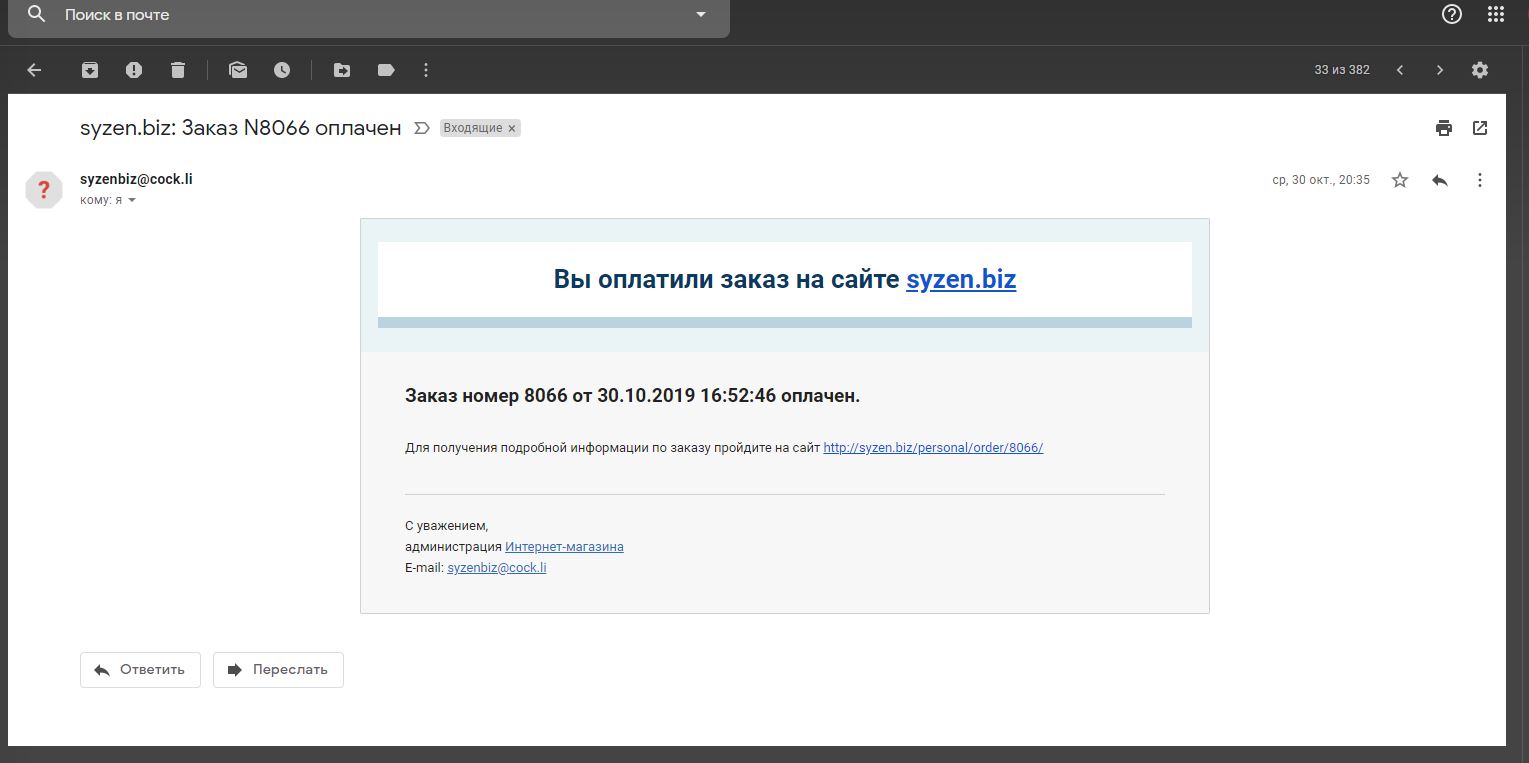The width and height of the screenshot is (1529, 763).
Task: Click the Ответить button
Action: point(140,670)
